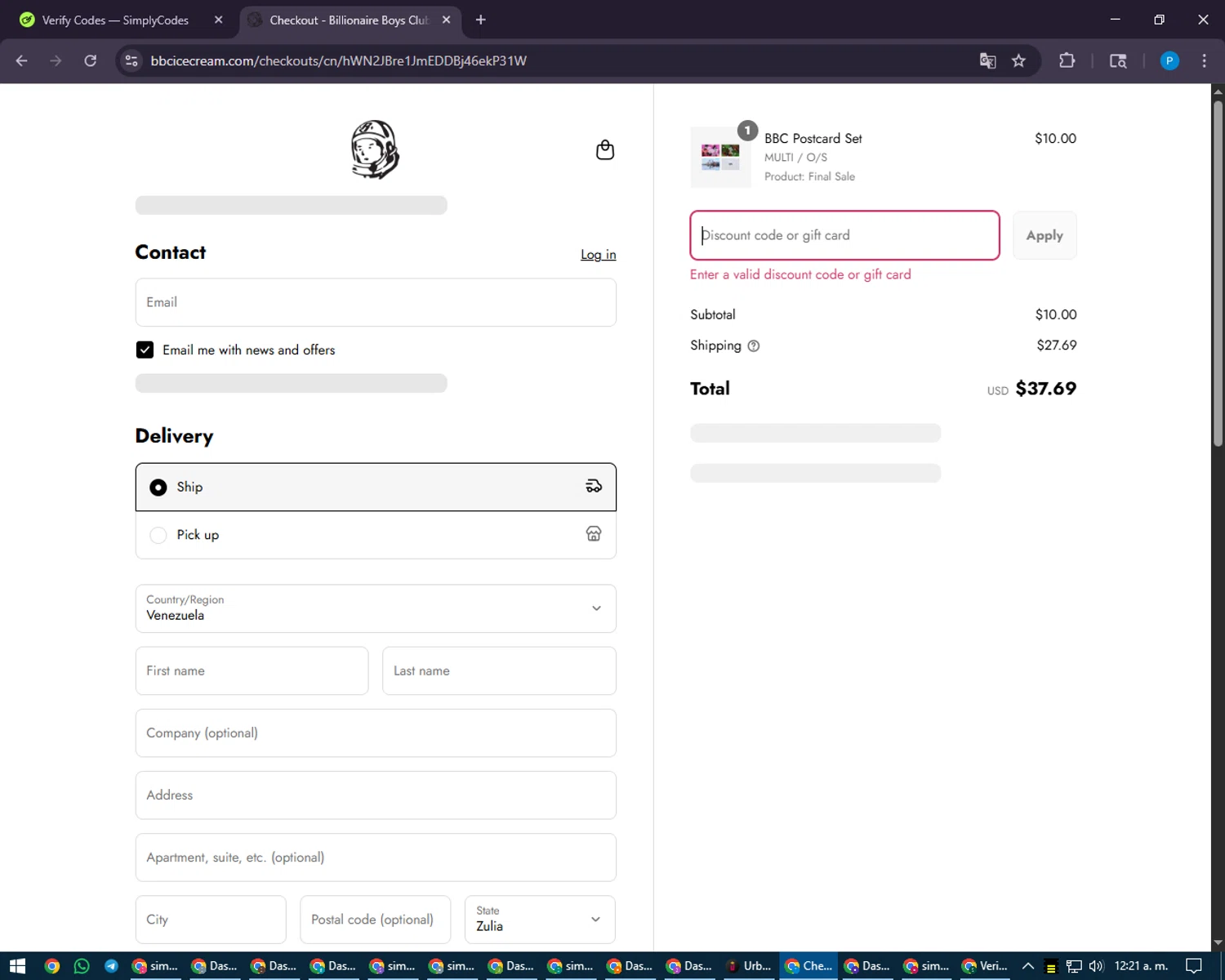Open the Country/Region dropdown showing Venezuela
Viewport: 1225px width, 980px height.
[376, 608]
